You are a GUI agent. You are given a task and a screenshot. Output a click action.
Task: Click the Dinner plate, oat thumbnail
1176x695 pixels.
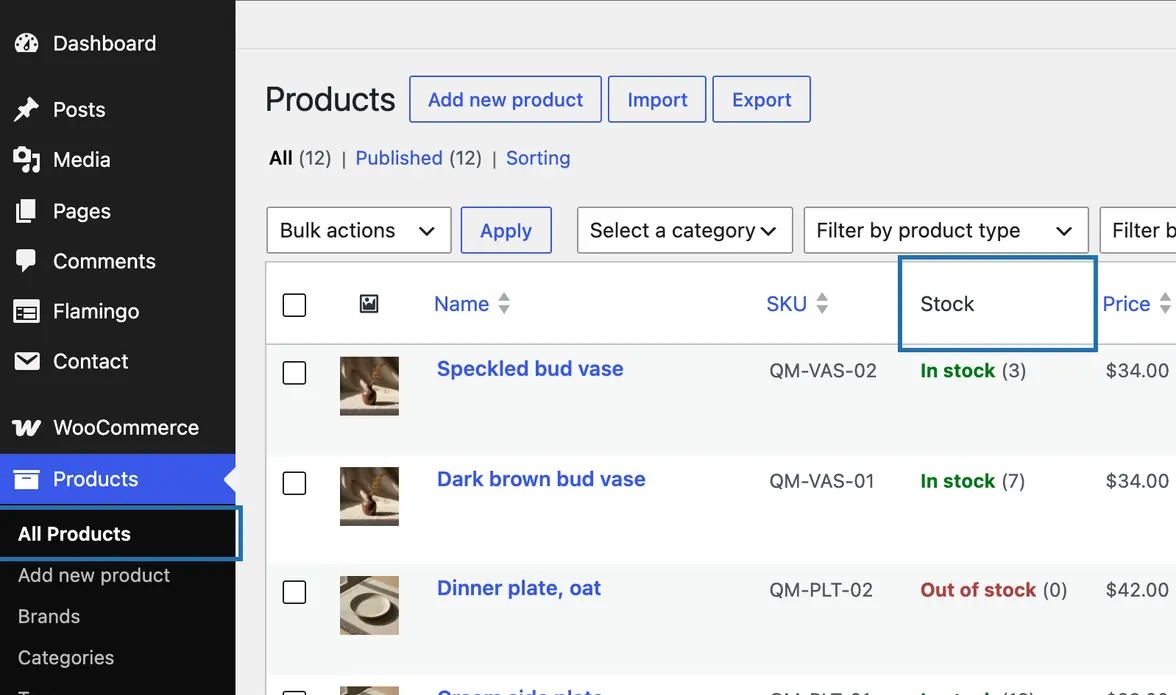[369, 605]
